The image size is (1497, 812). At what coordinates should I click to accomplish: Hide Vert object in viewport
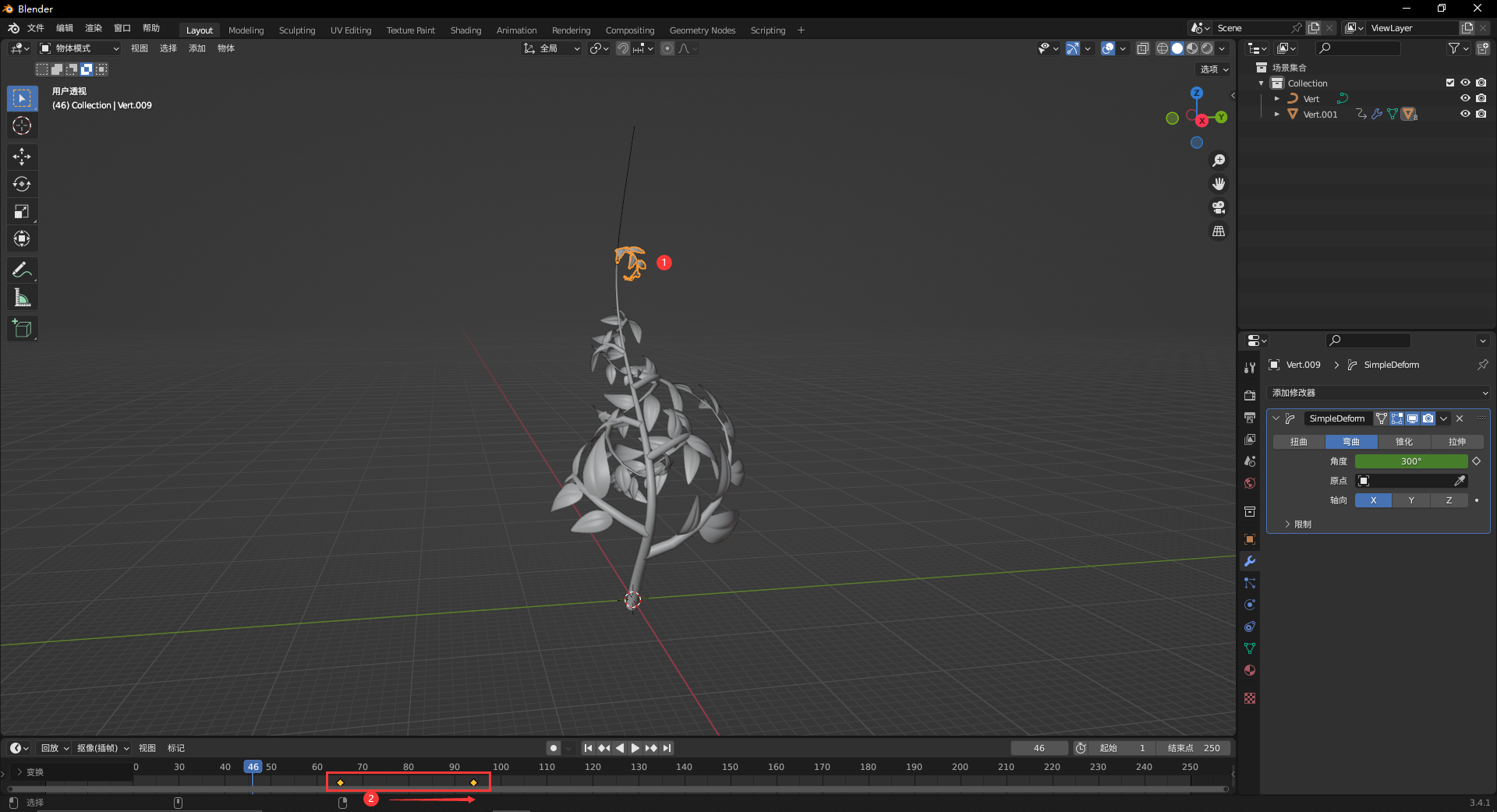click(1465, 98)
